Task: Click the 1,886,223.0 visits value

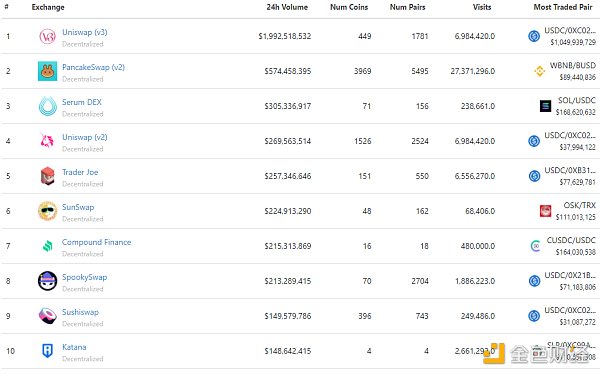Action: coord(475,281)
